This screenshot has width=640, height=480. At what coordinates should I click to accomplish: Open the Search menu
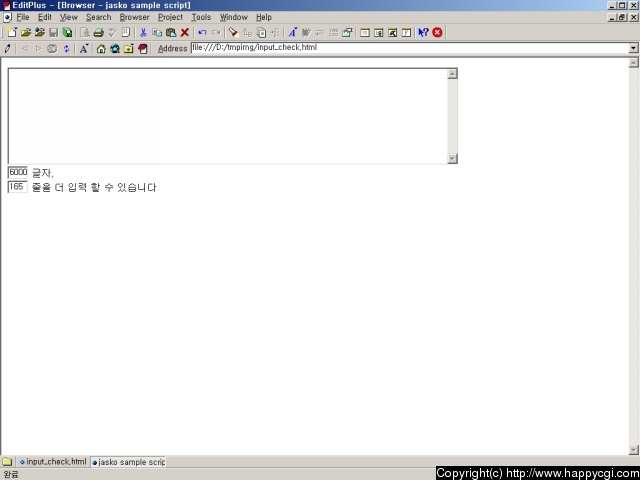pos(99,17)
